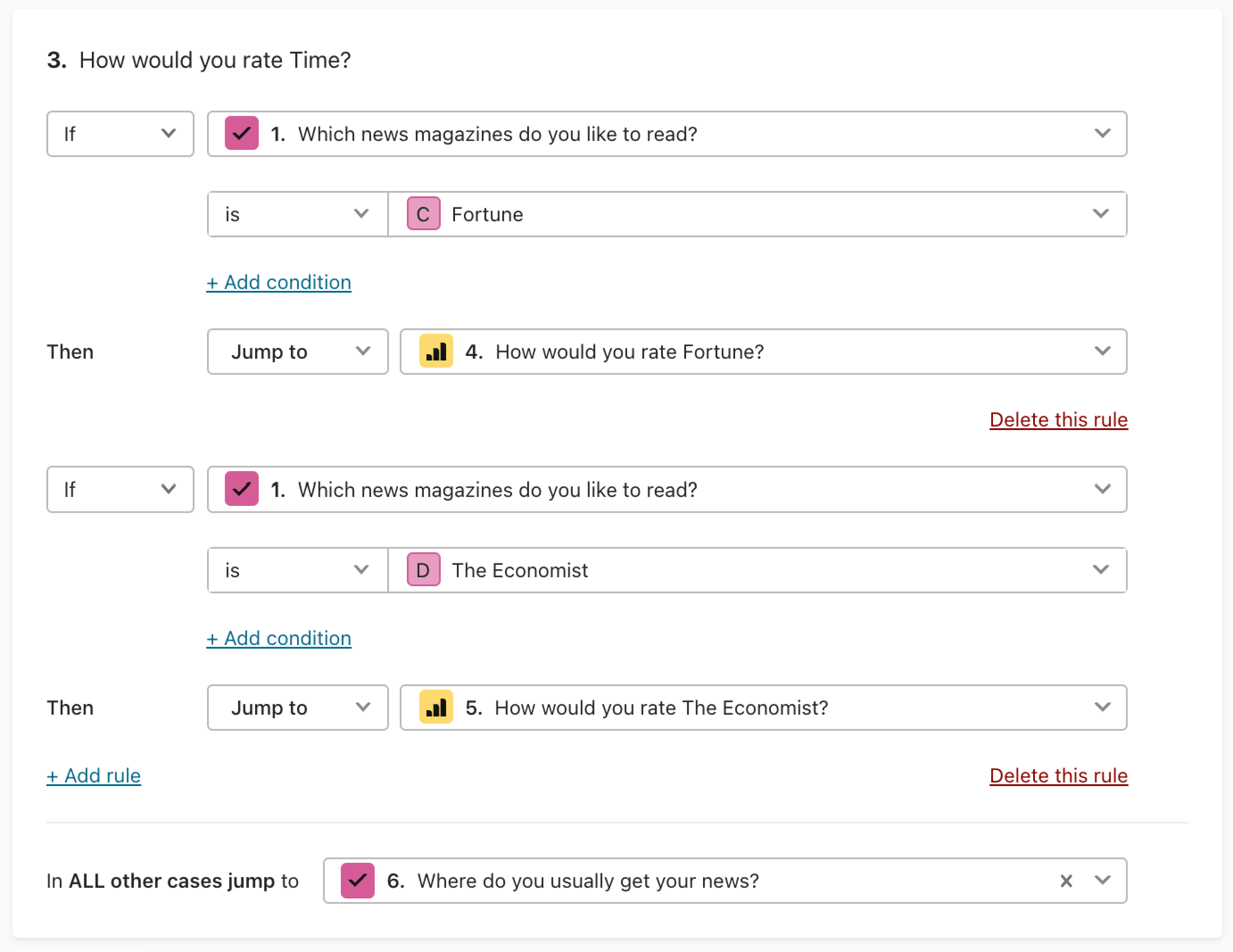Open the Fortune answer choice dropdown
The width and height of the screenshot is (1233, 952).
coord(757,214)
